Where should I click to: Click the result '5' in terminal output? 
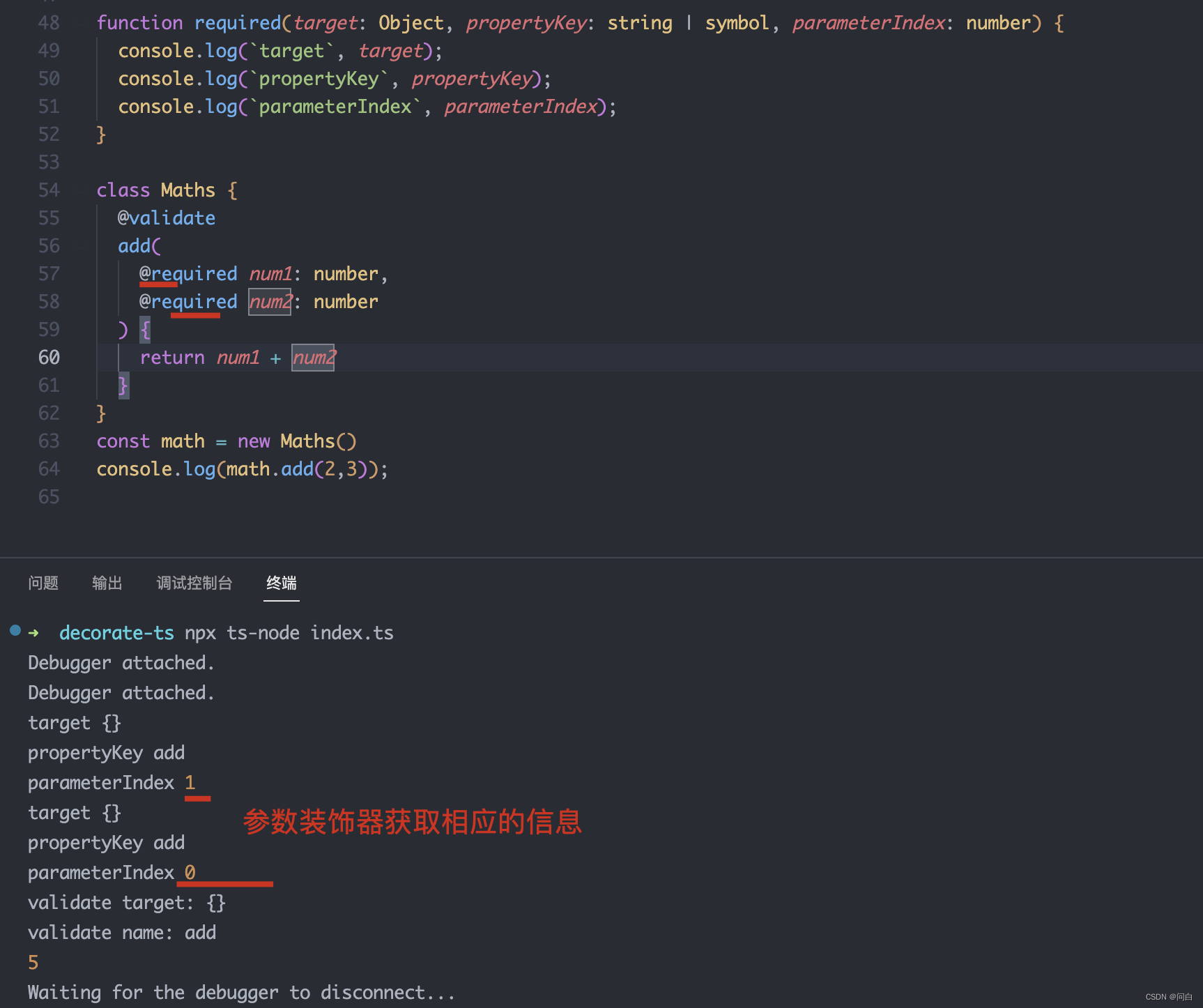click(x=33, y=963)
